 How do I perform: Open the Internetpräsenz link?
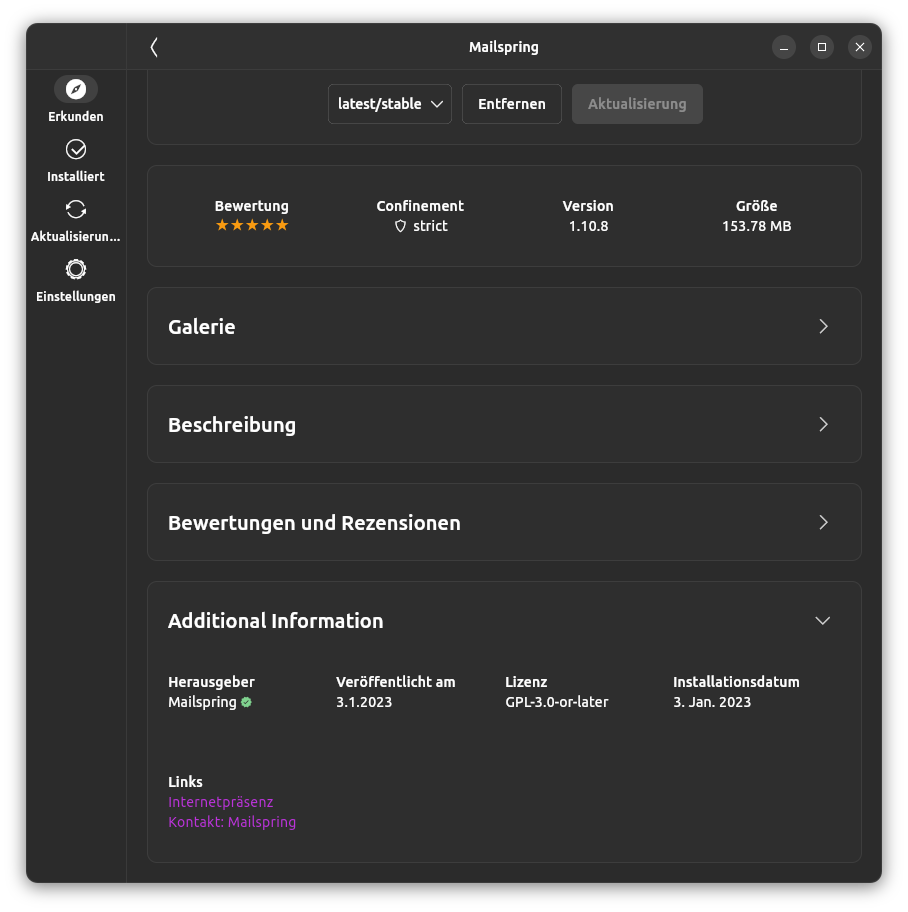tap(220, 802)
